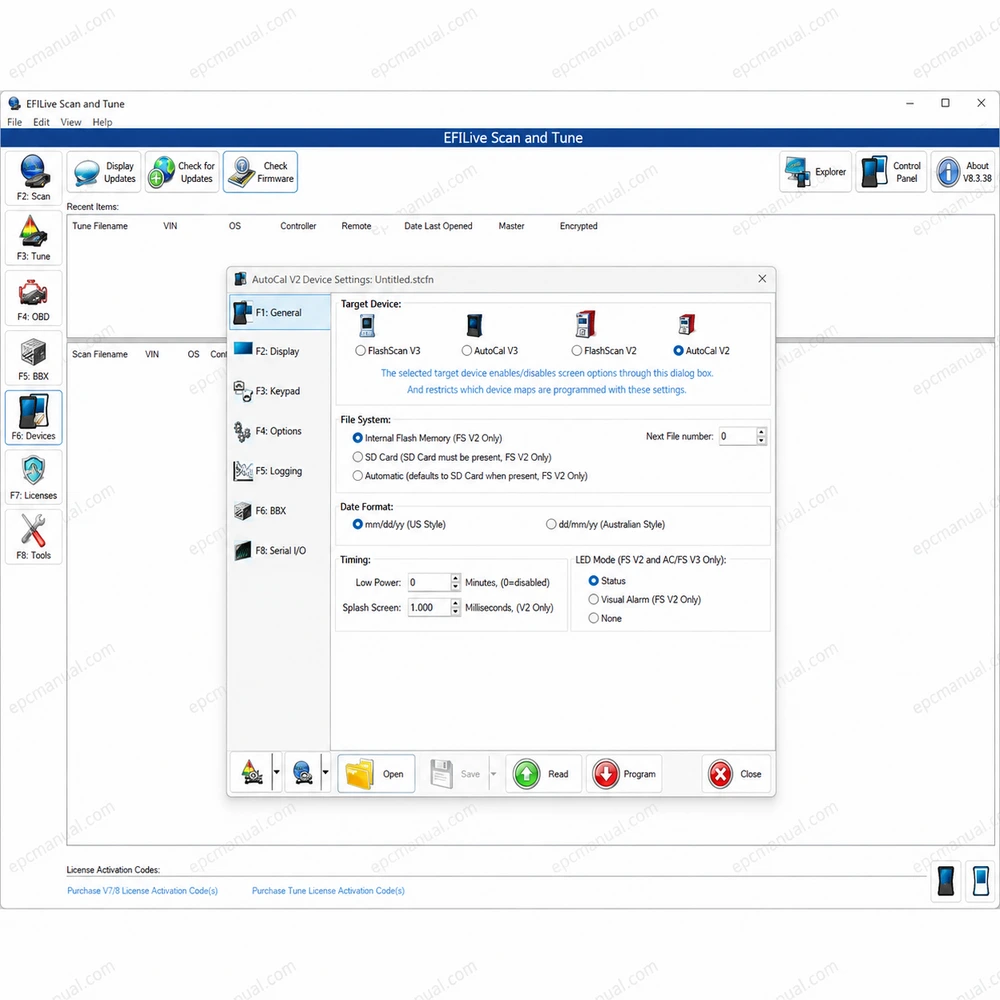Click the light device icon in status bar

coord(980,881)
